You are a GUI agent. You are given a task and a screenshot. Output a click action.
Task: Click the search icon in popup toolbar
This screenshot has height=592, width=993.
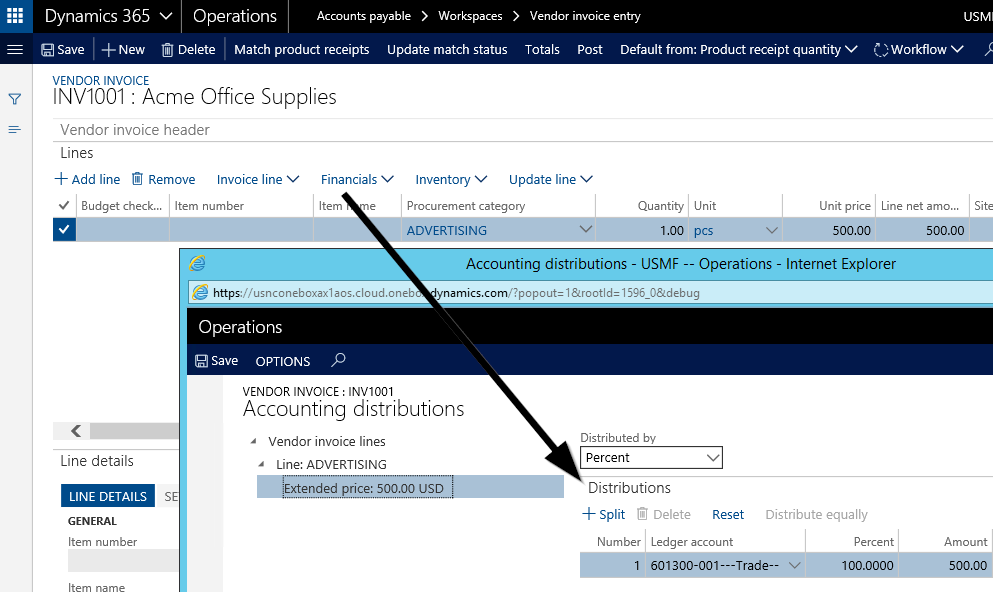pos(339,360)
